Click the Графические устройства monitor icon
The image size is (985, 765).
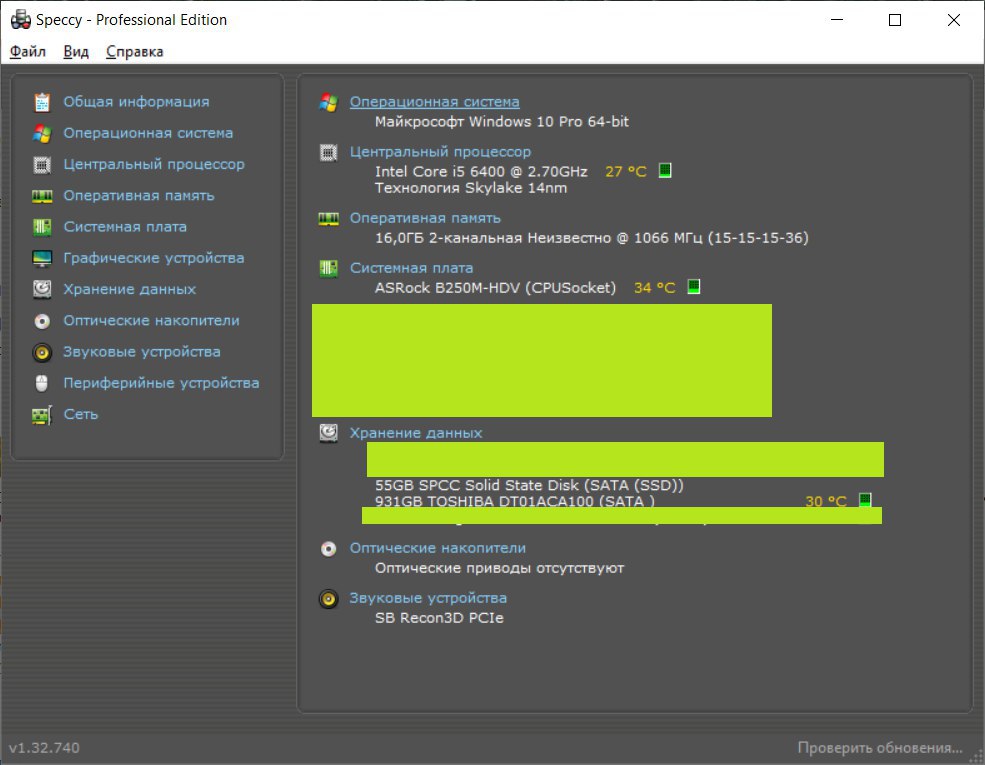click(42, 258)
